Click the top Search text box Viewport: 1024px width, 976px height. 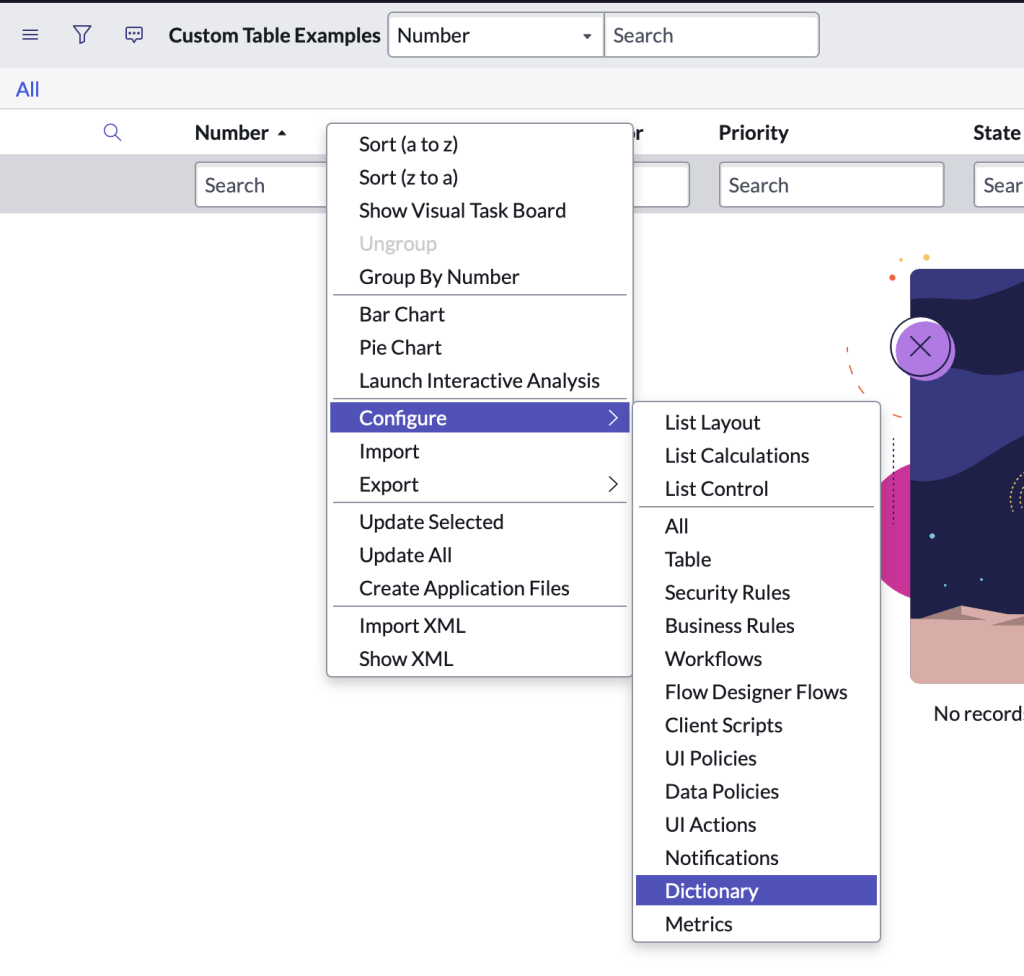(711, 35)
